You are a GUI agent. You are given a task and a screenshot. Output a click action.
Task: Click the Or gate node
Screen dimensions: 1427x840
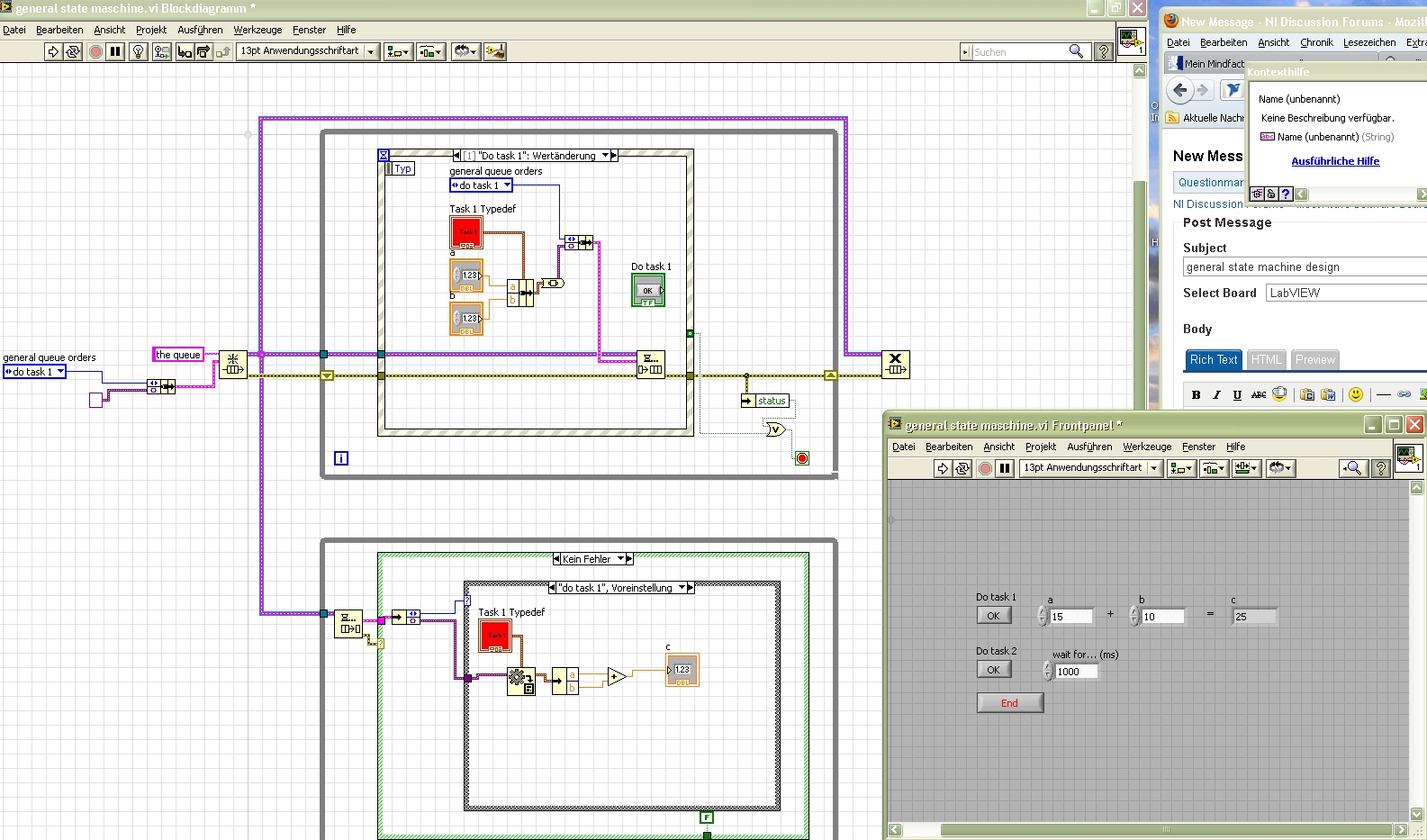[x=775, y=429]
